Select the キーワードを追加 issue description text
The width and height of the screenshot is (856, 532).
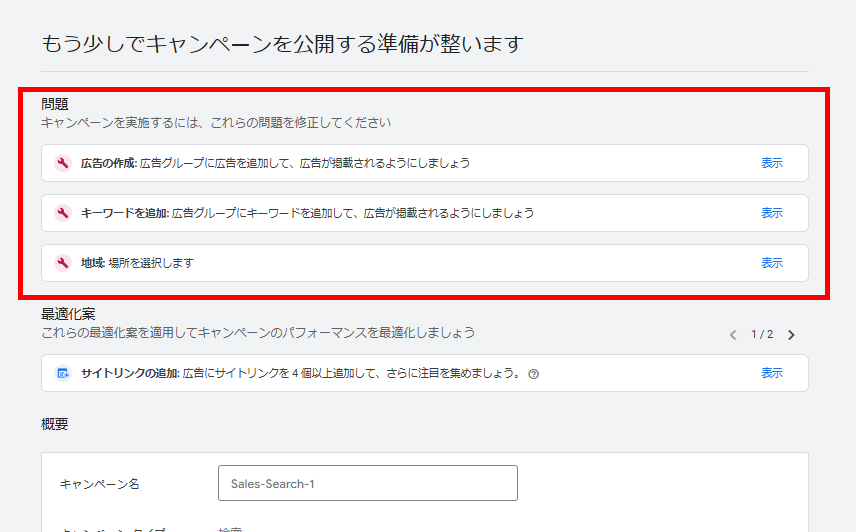pyautogui.click(x=352, y=213)
